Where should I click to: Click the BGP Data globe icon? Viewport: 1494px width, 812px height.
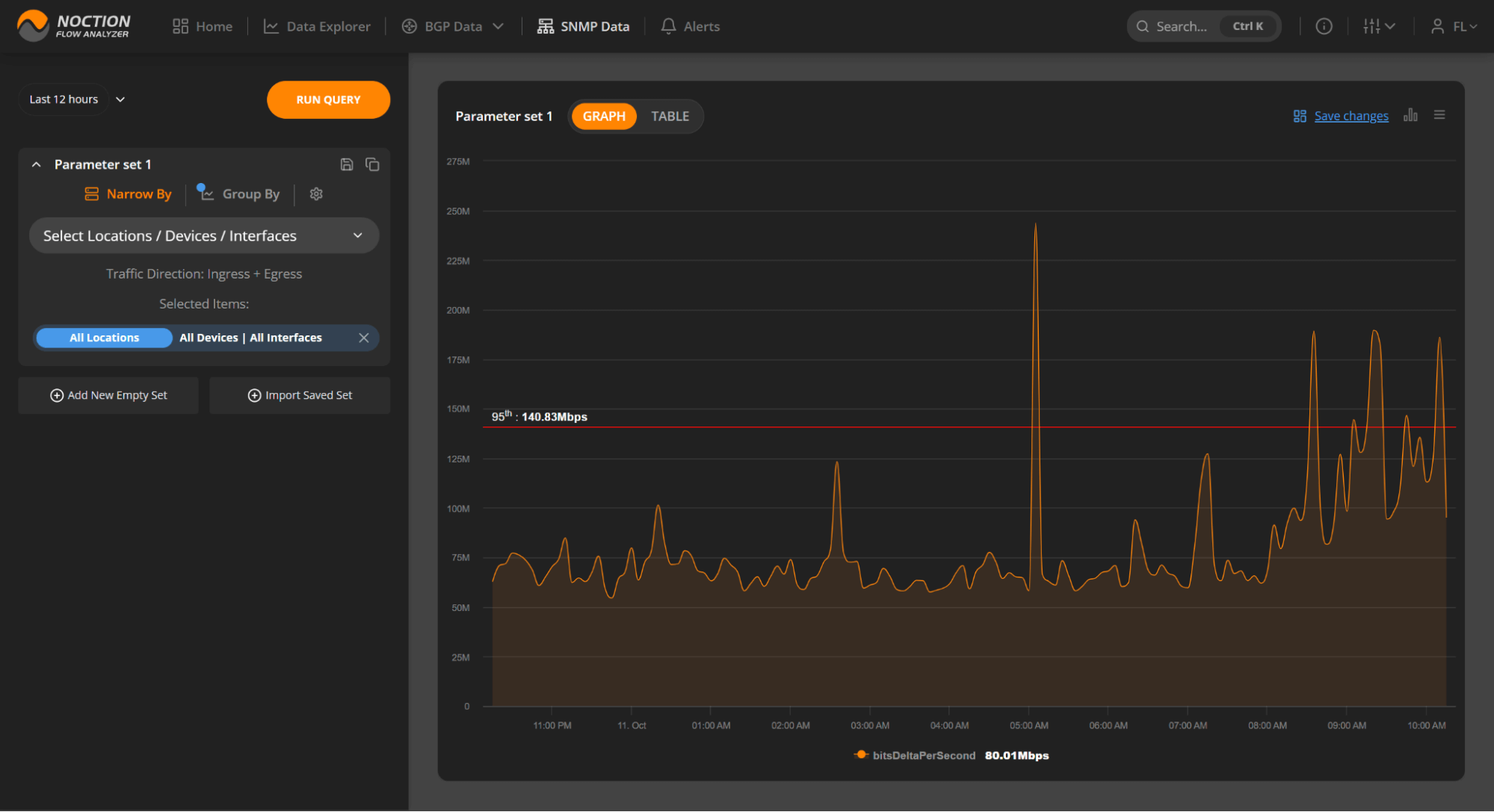[409, 26]
